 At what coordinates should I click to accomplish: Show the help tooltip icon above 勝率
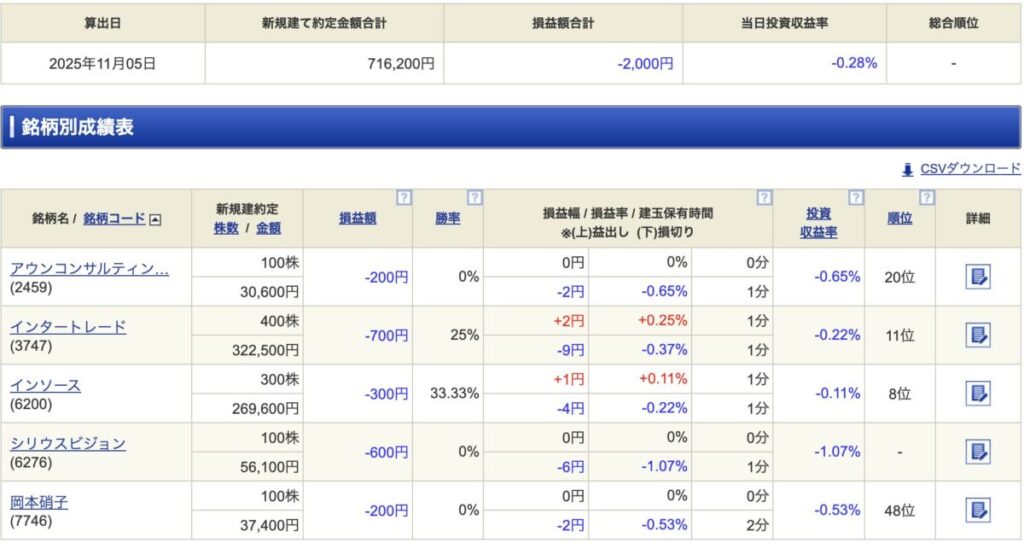(475, 198)
